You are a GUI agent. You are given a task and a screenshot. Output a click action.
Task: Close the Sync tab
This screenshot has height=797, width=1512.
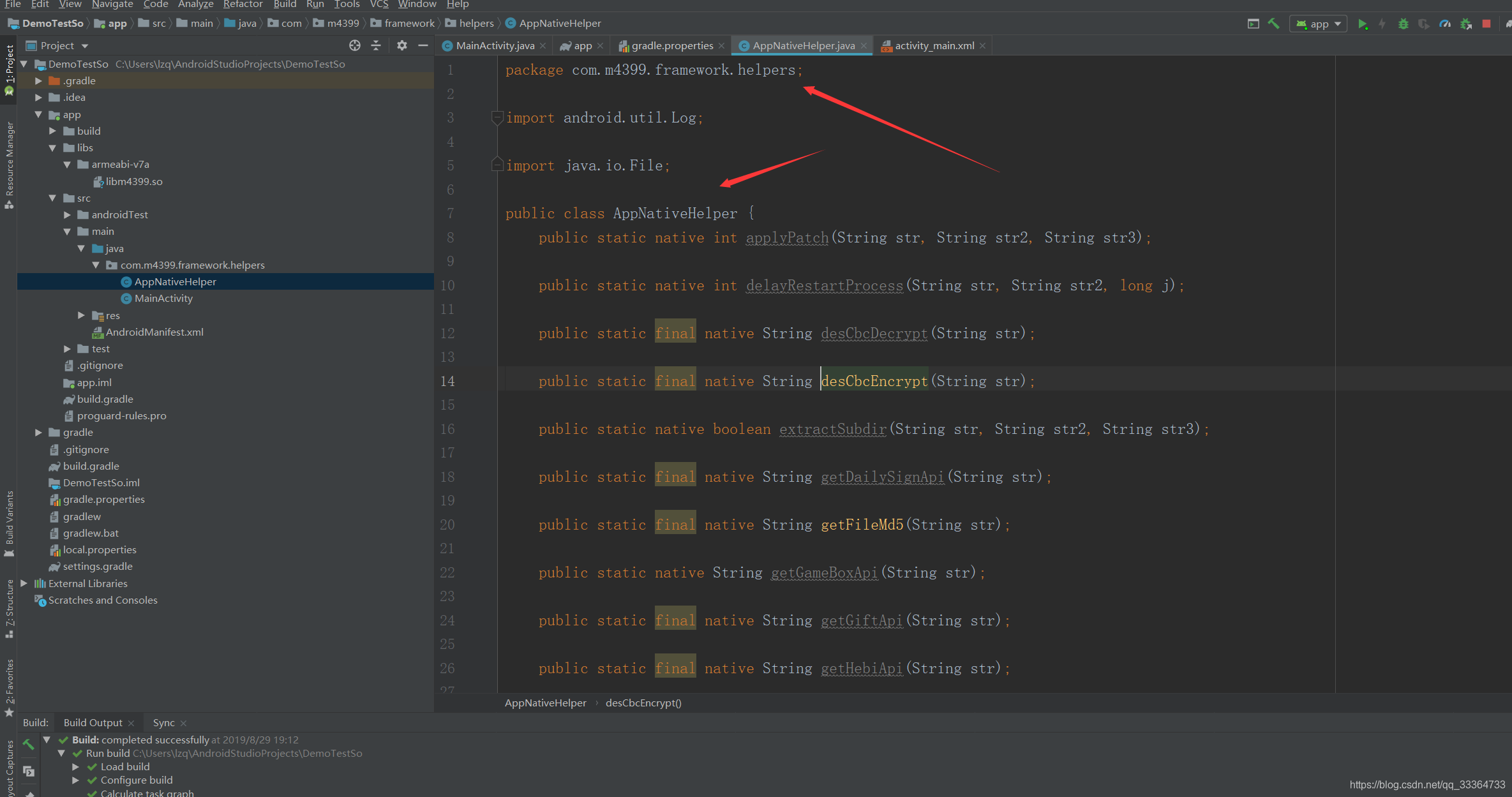183,723
